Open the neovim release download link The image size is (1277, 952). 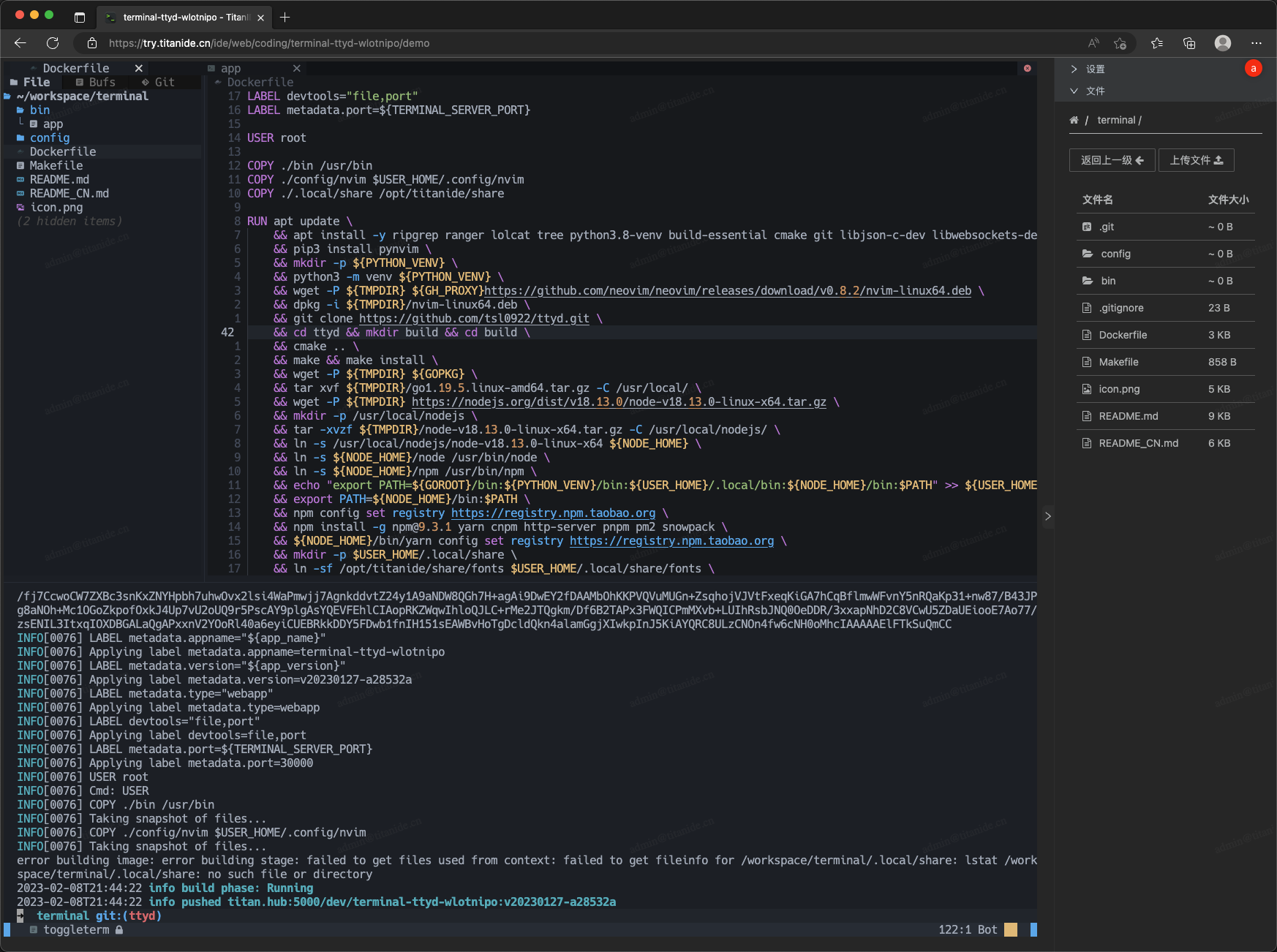point(728,290)
